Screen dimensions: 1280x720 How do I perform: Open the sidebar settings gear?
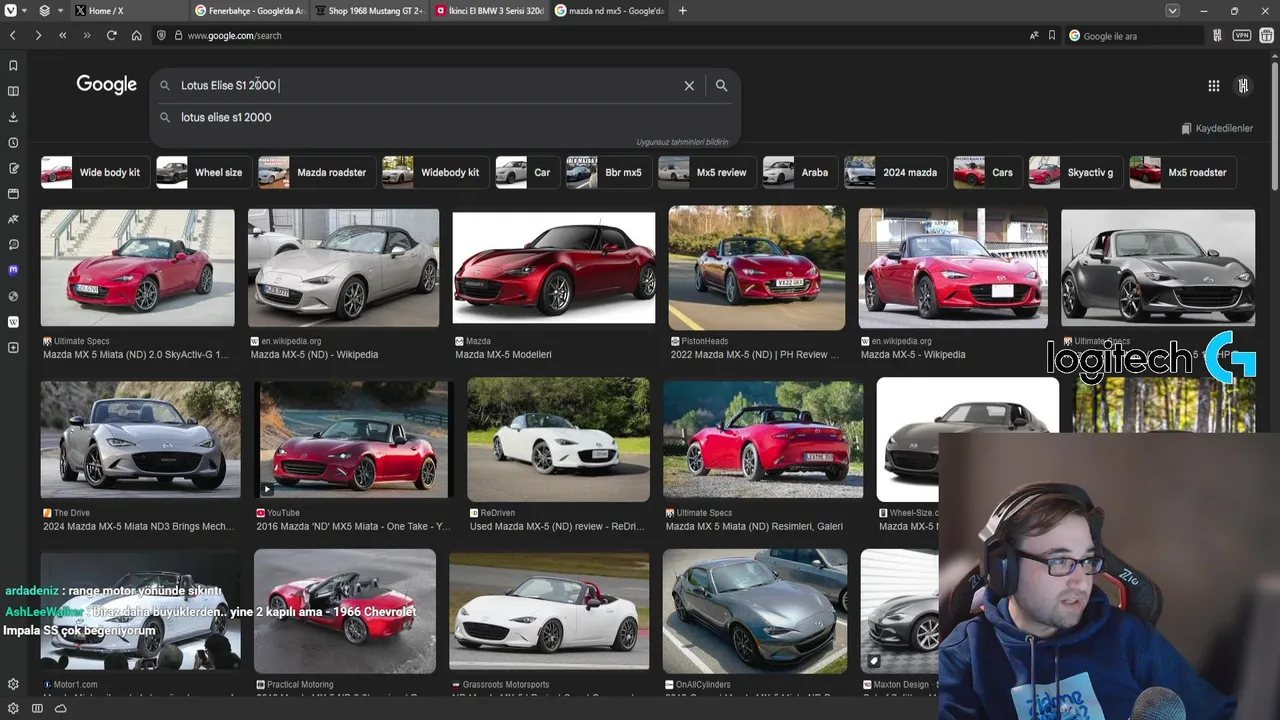click(13, 685)
